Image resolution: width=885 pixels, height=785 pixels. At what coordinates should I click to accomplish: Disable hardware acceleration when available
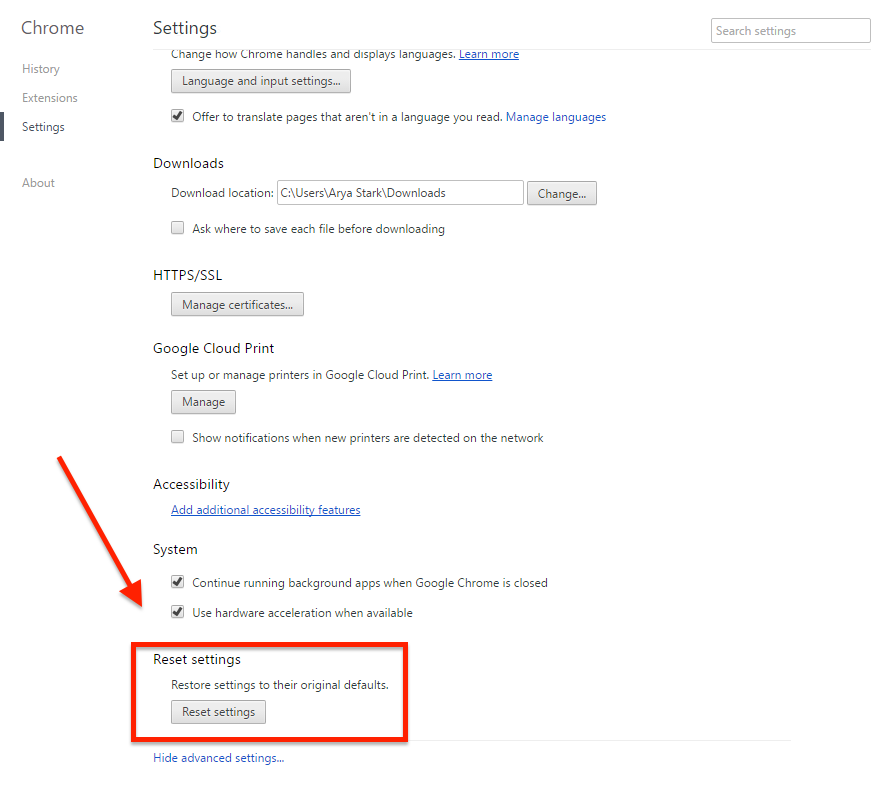point(177,611)
